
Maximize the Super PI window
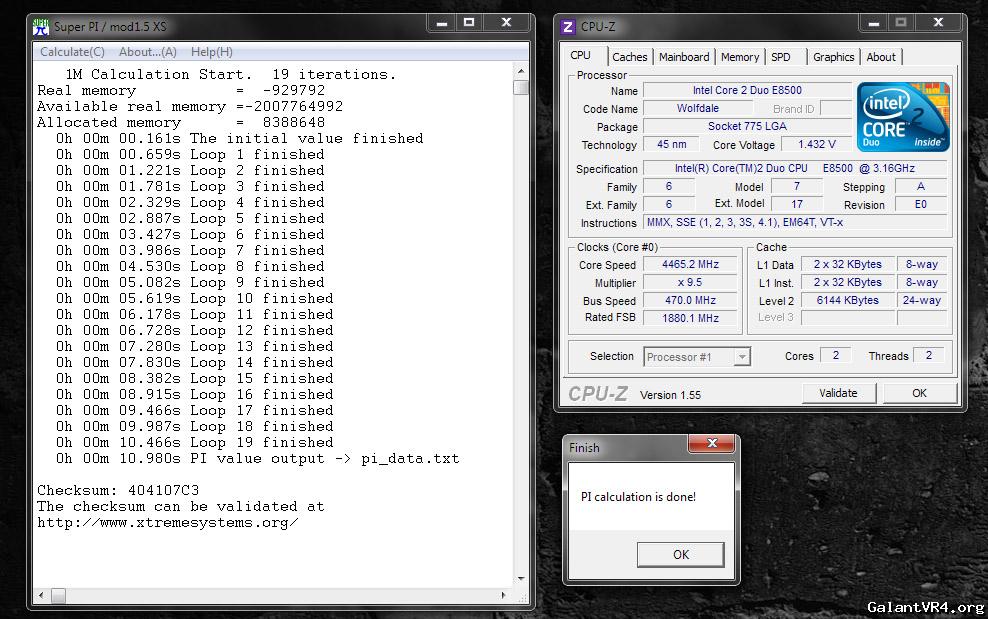[x=469, y=23]
